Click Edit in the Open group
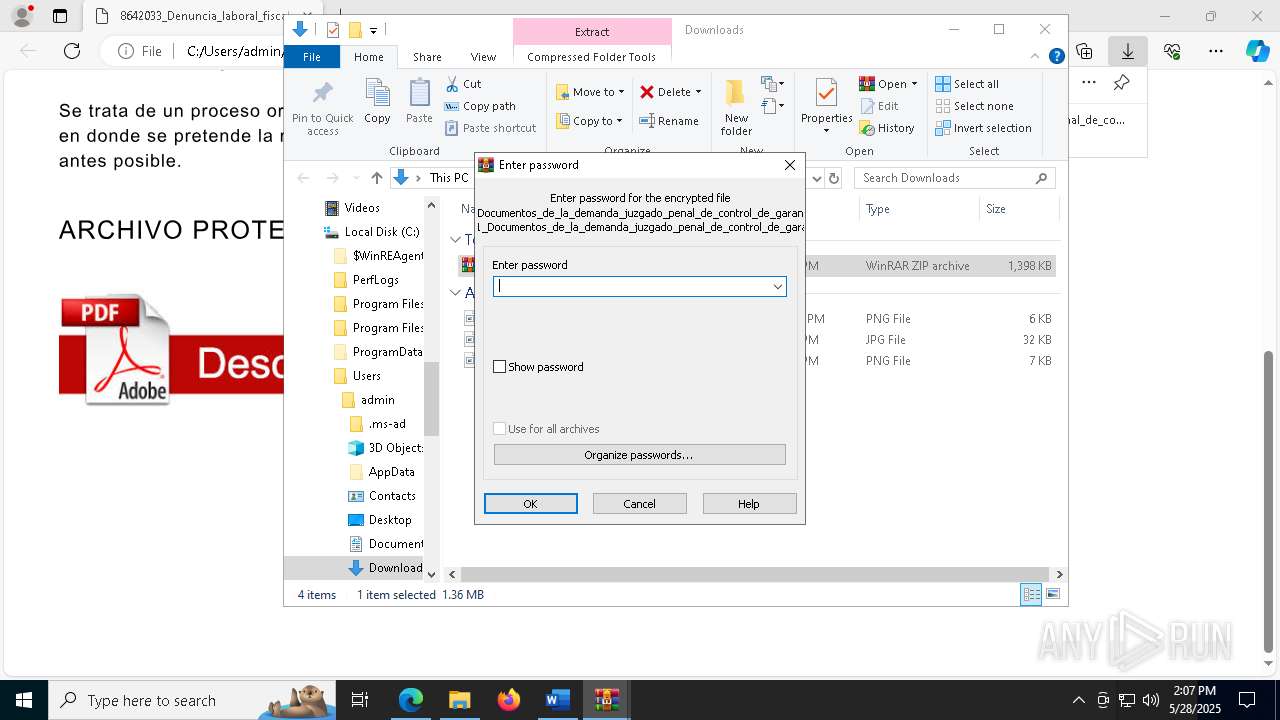Screen dimensions: 1280x720 [878, 106]
